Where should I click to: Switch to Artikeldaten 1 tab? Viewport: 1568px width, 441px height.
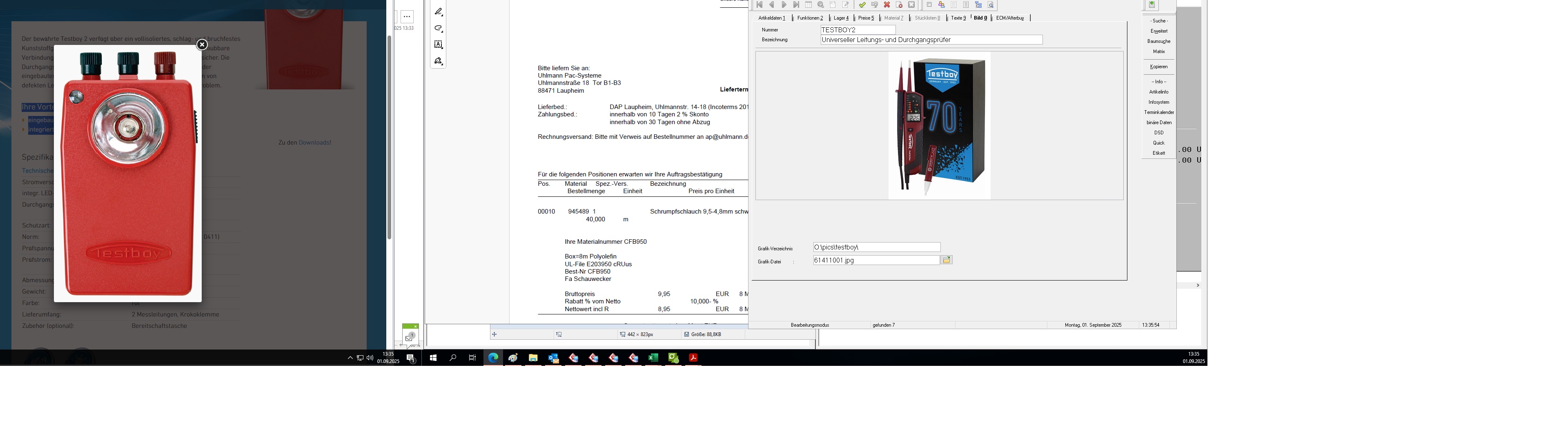[772, 18]
